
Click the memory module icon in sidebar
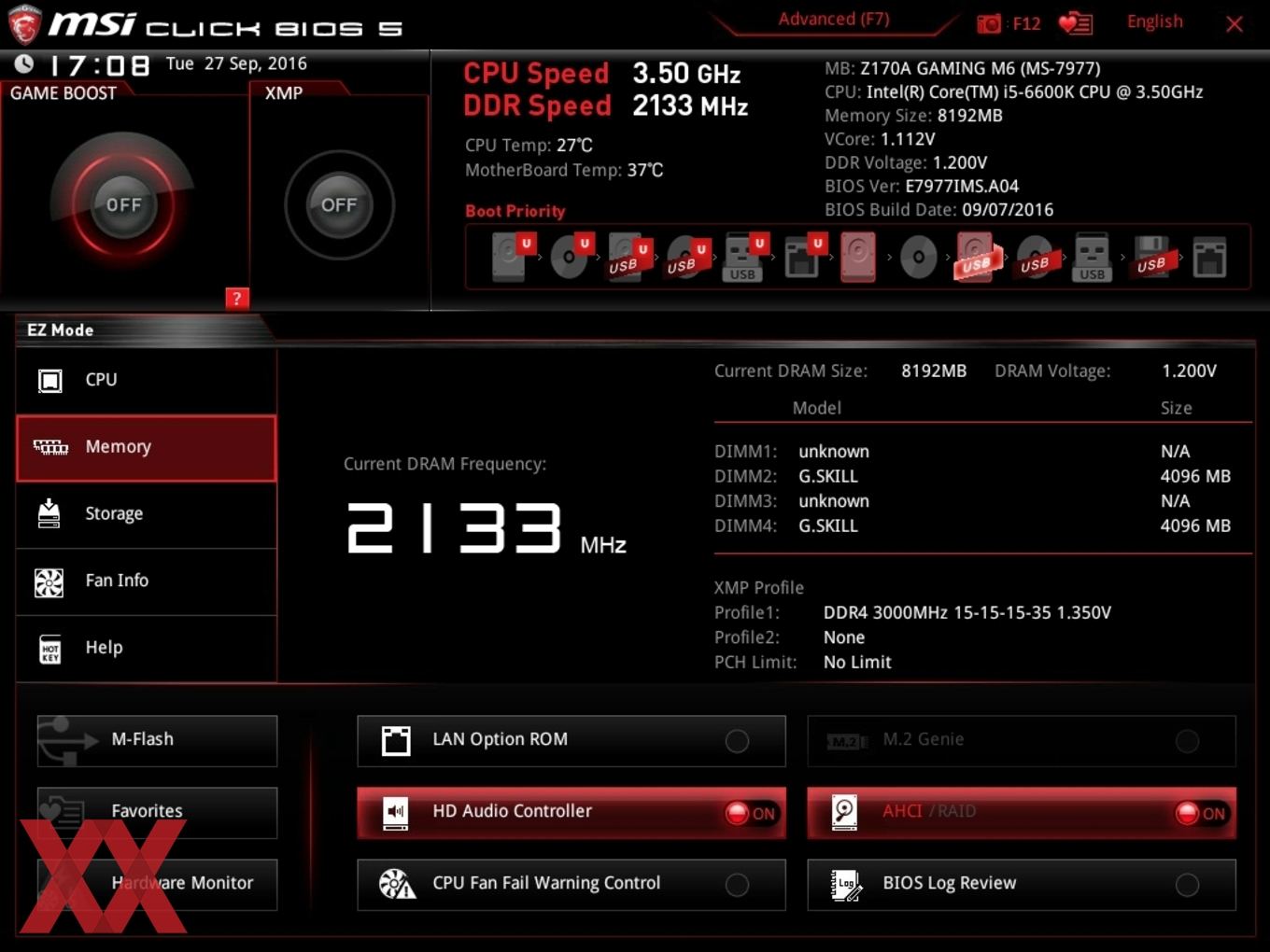click(50, 447)
